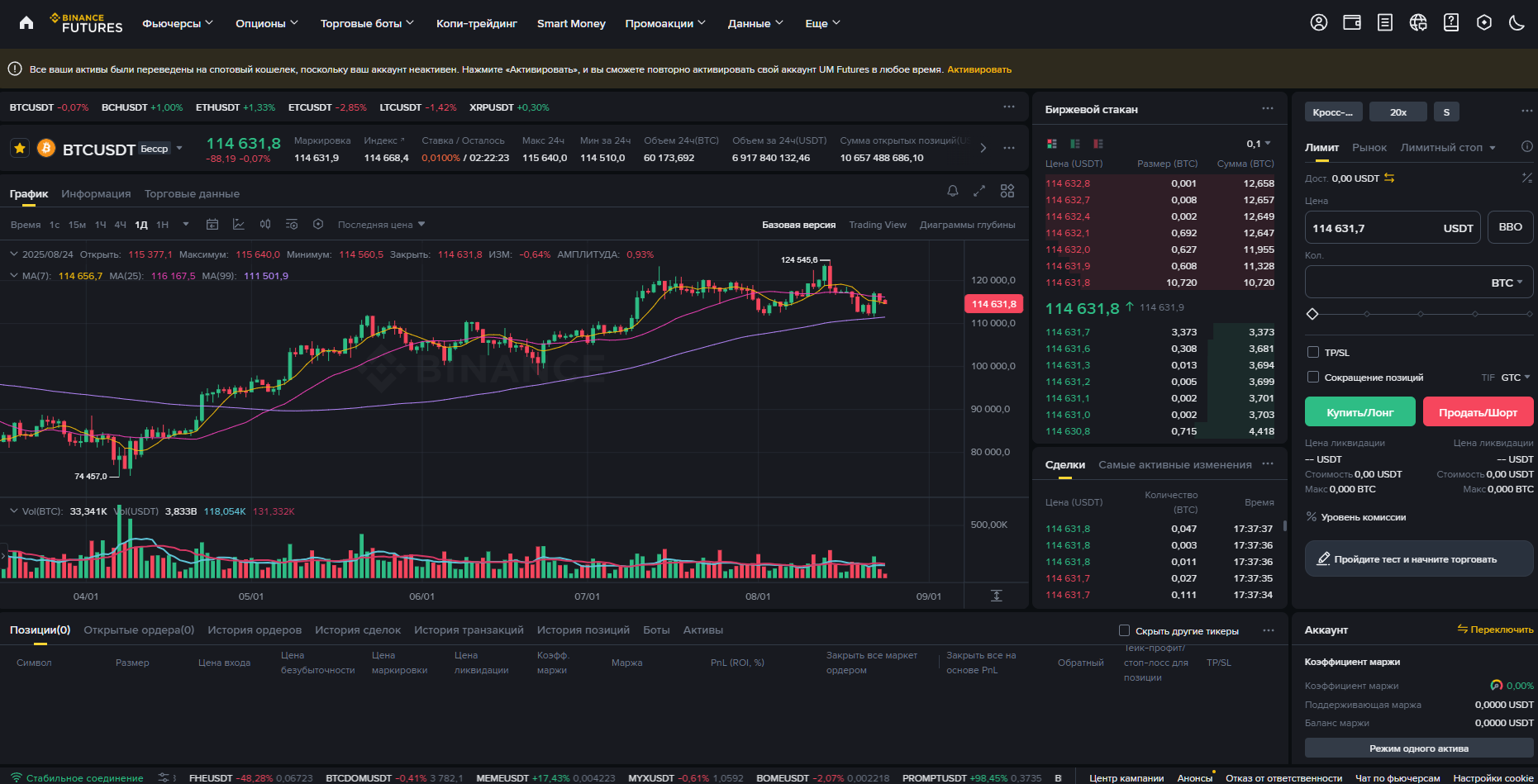Expand the BTCUSDT symbol selector arrow
Screen dimensions: 1538x784
(179, 149)
